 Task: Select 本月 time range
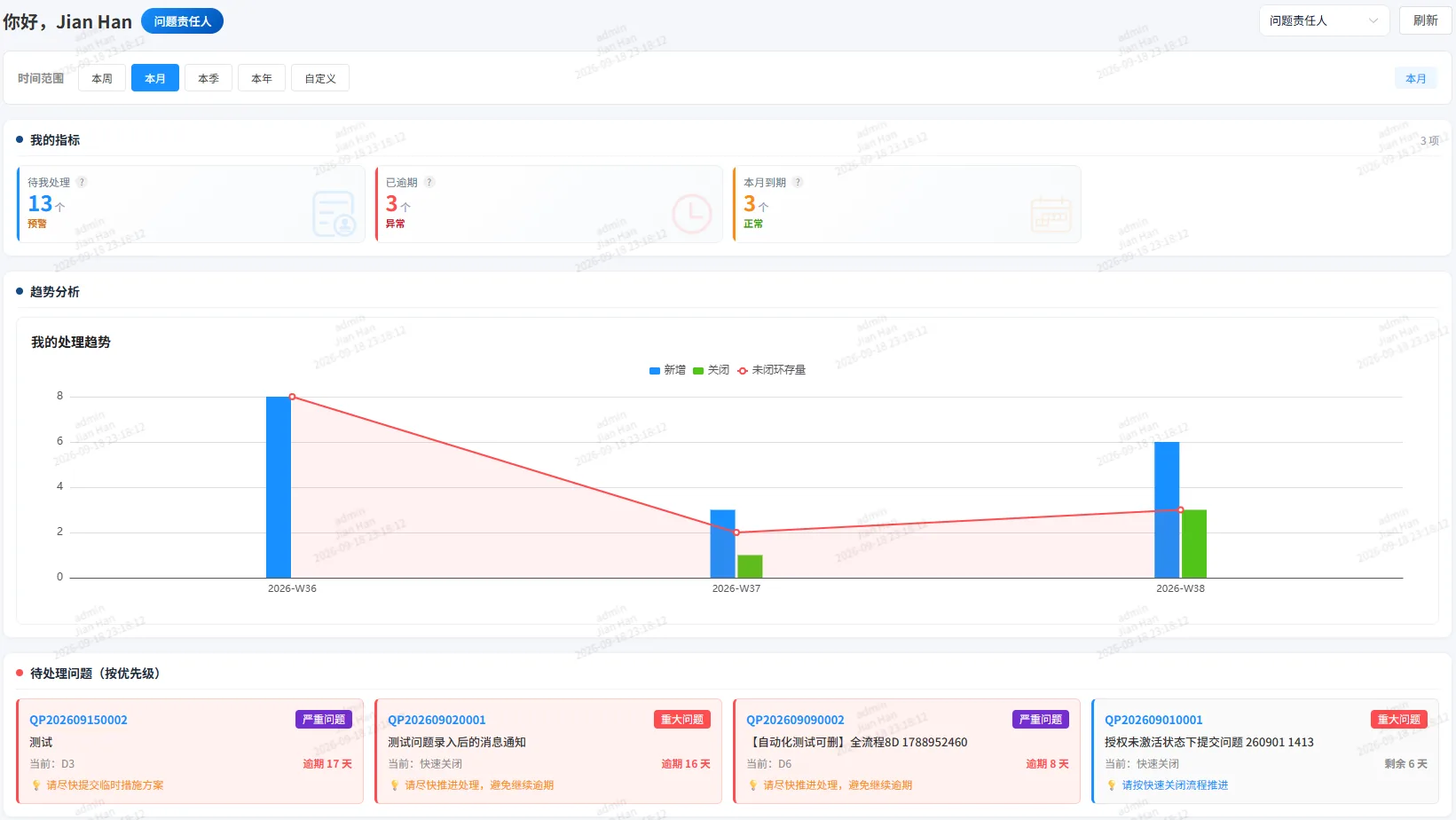pyautogui.click(x=155, y=78)
